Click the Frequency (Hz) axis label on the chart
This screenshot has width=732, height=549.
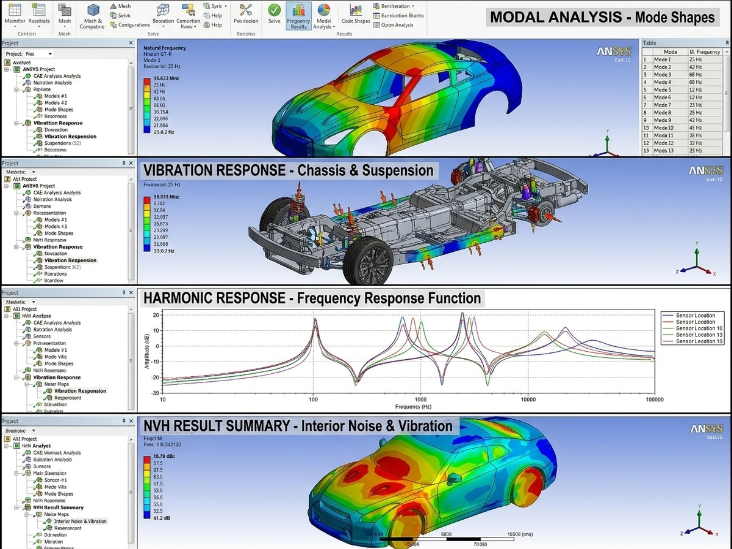[413, 407]
